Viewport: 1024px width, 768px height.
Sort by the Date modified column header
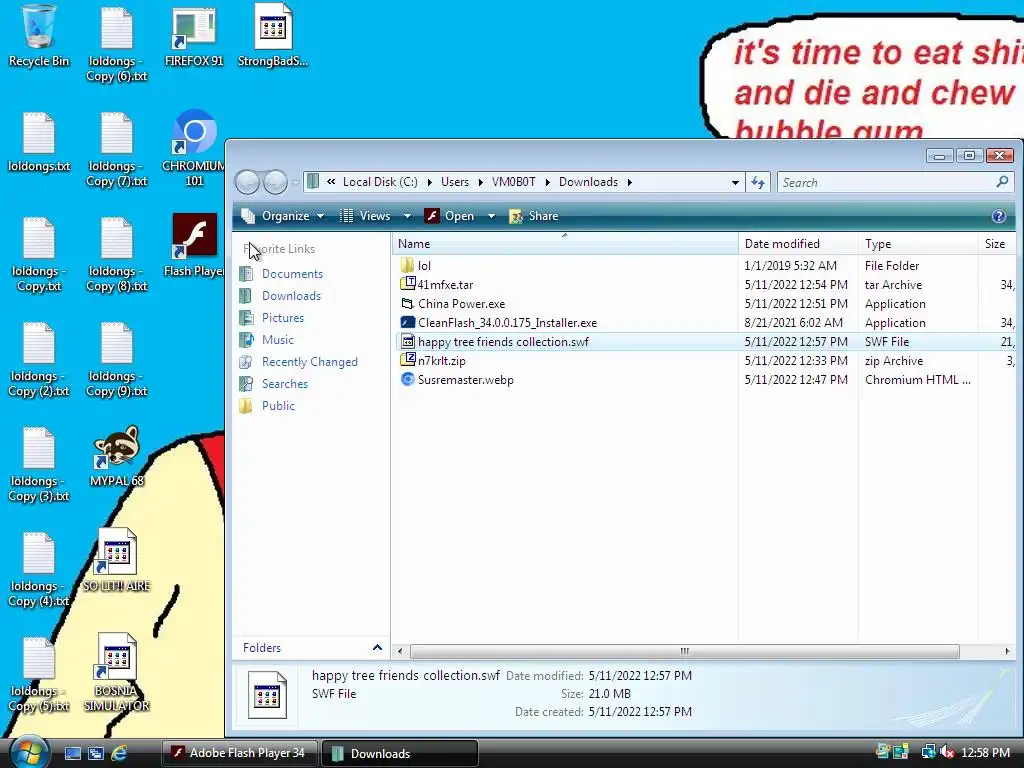click(798, 244)
